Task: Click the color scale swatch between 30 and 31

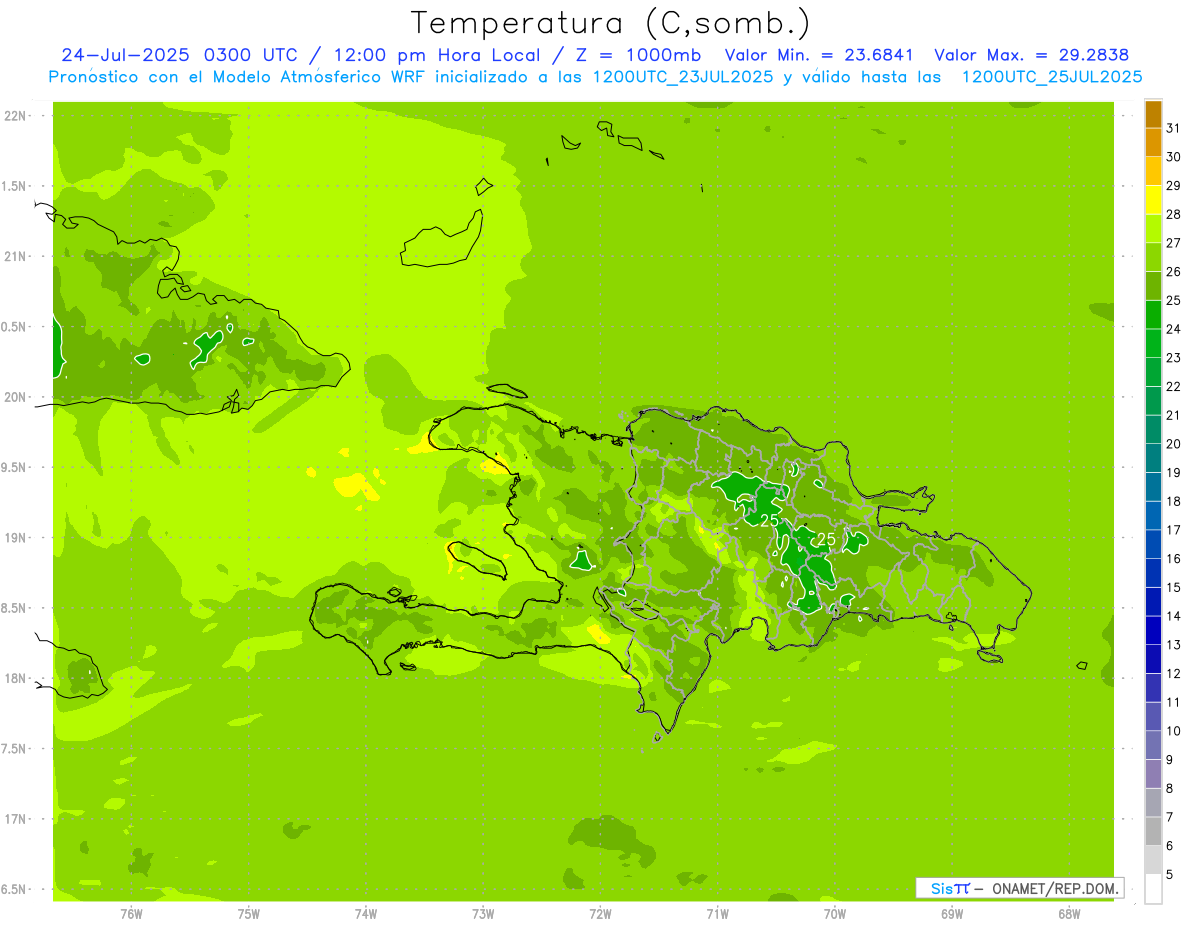Action: [1153, 143]
